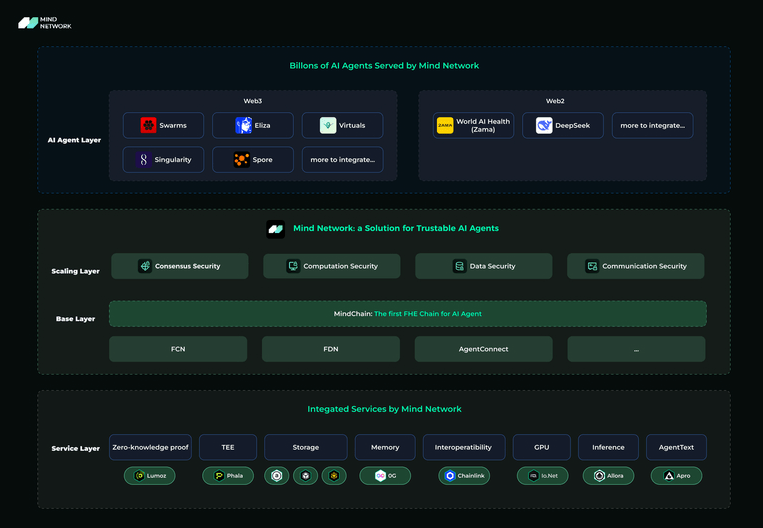Select the Memory service box
Image resolution: width=763 pixels, height=528 pixels.
pyautogui.click(x=385, y=447)
